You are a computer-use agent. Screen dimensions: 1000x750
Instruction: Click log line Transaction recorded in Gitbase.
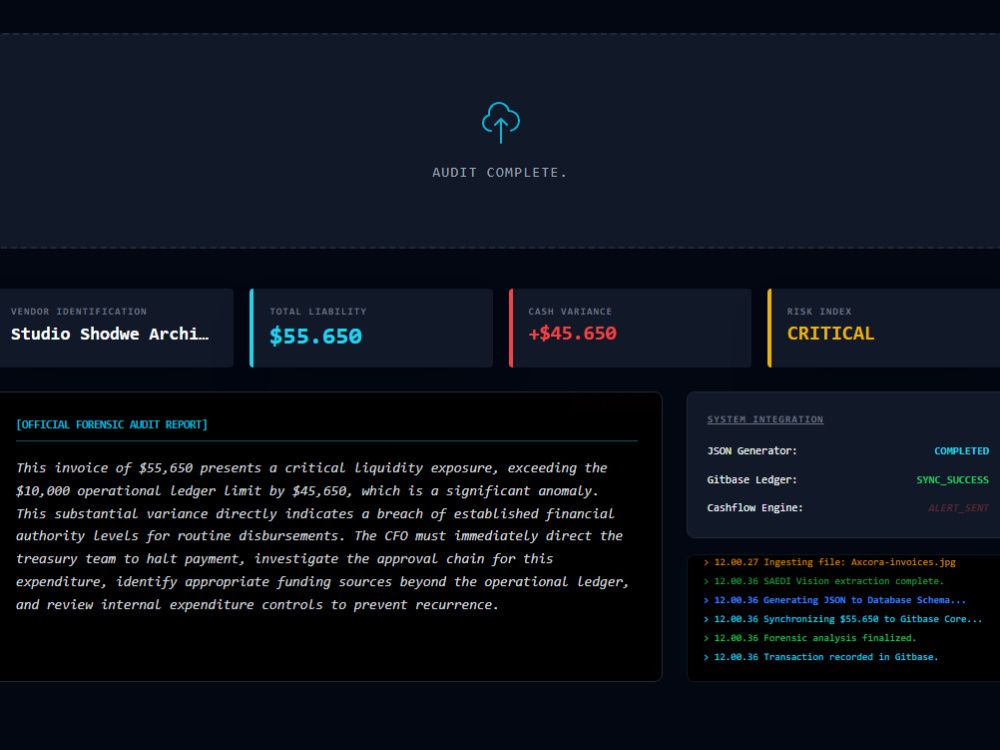click(820, 657)
